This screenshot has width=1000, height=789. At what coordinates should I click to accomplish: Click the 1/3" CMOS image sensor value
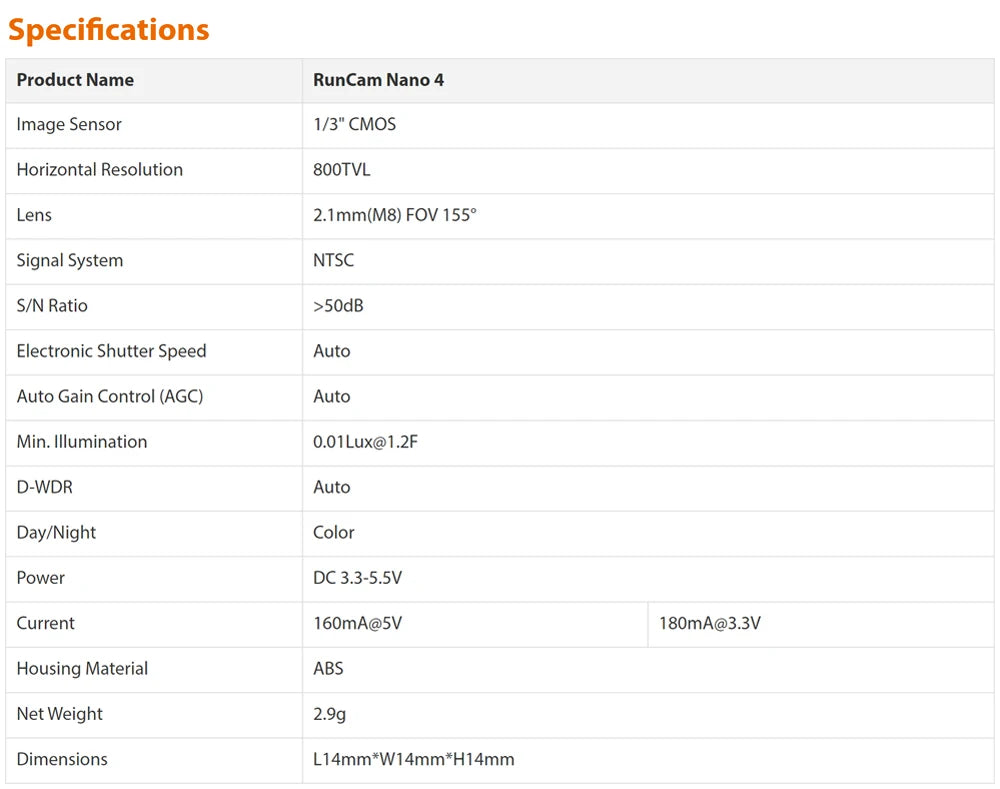click(354, 125)
